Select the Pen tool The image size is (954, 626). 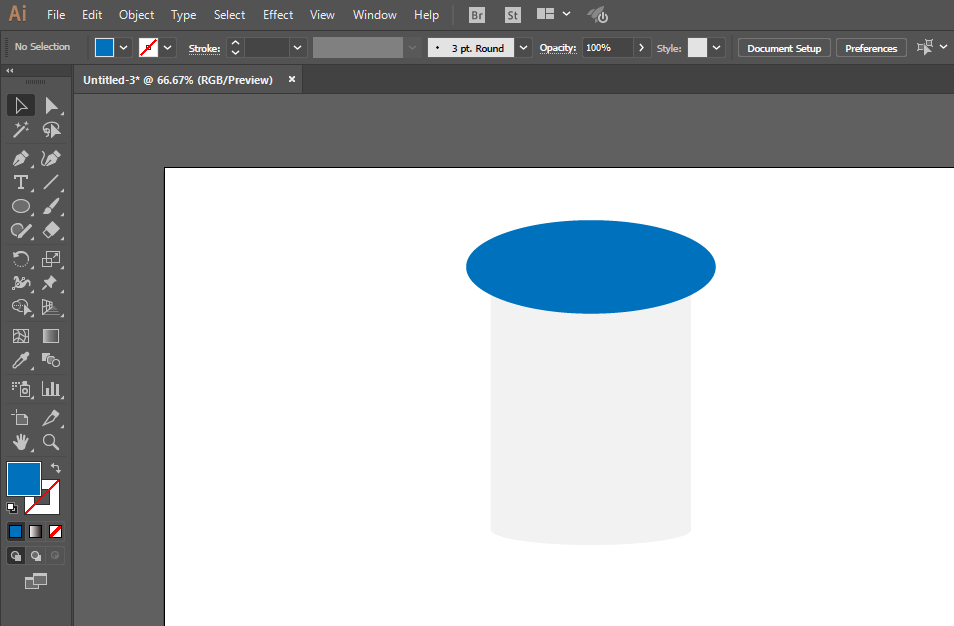click(x=21, y=159)
